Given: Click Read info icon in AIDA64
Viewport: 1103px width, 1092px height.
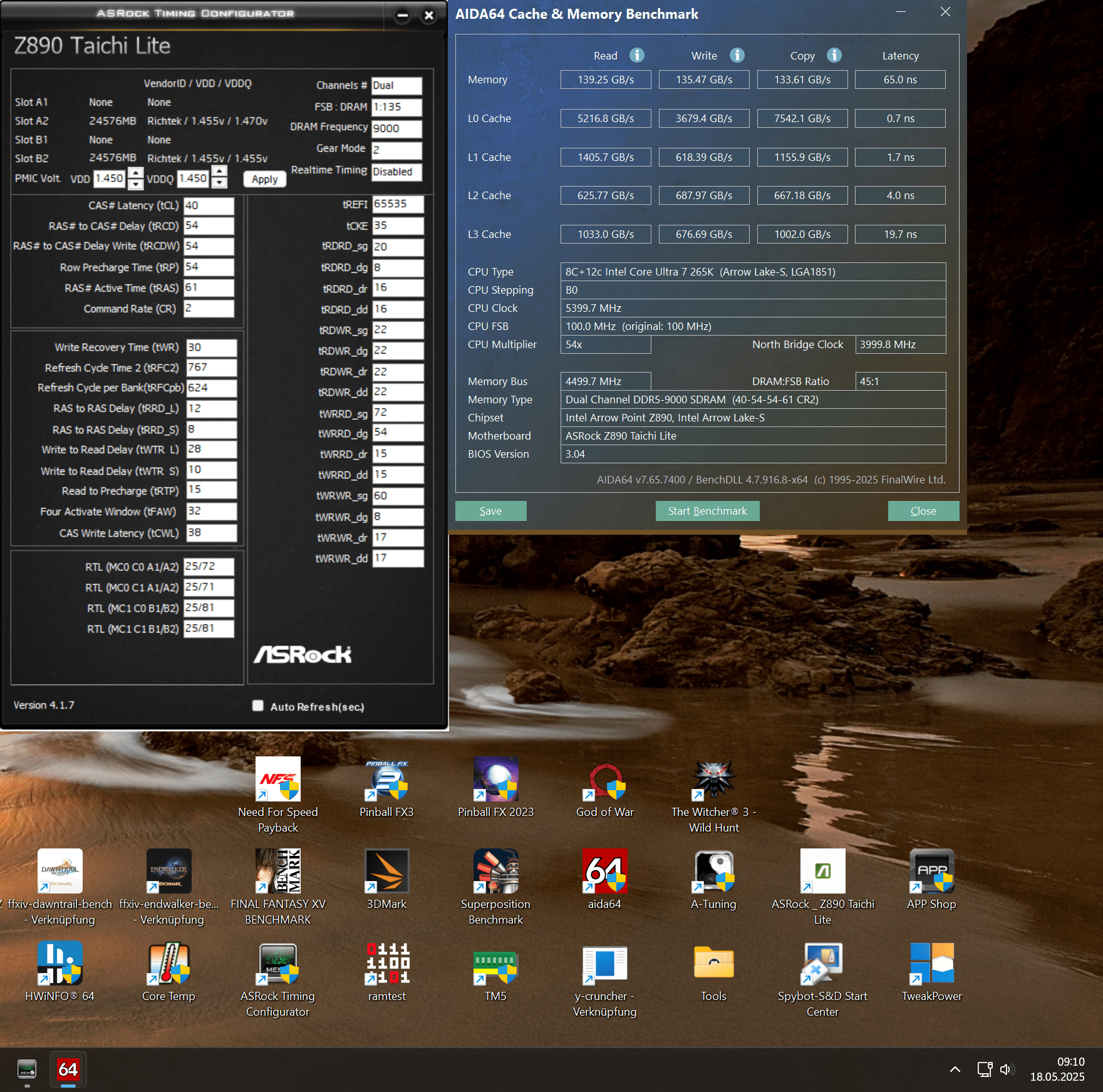Looking at the screenshot, I should click(637, 55).
